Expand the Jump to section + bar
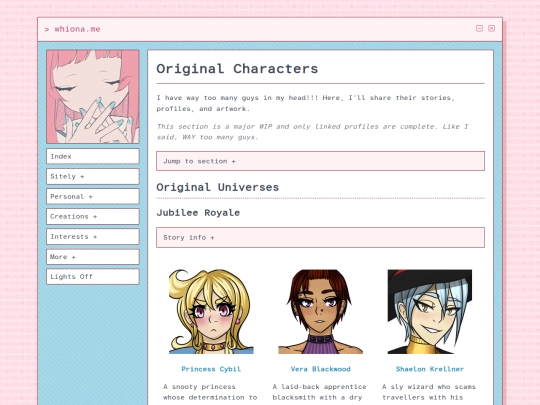This screenshot has width=540, height=405. (x=320, y=161)
